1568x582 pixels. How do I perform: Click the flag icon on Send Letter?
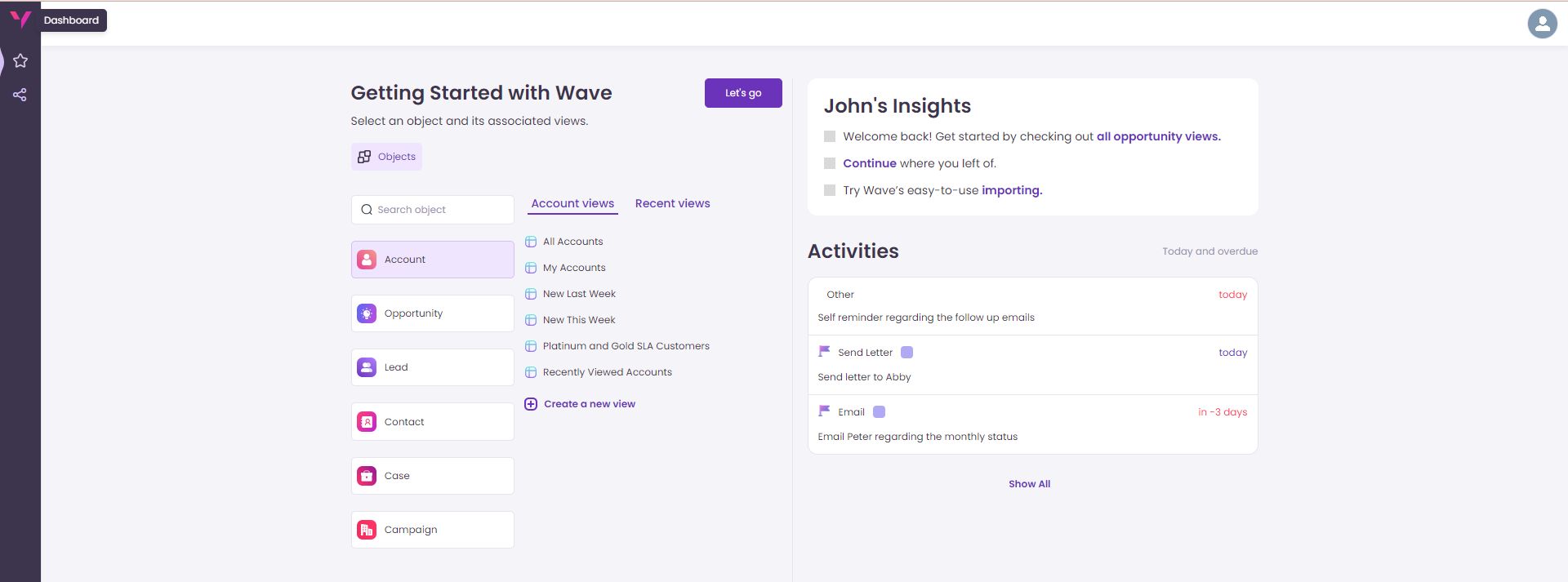coord(824,352)
